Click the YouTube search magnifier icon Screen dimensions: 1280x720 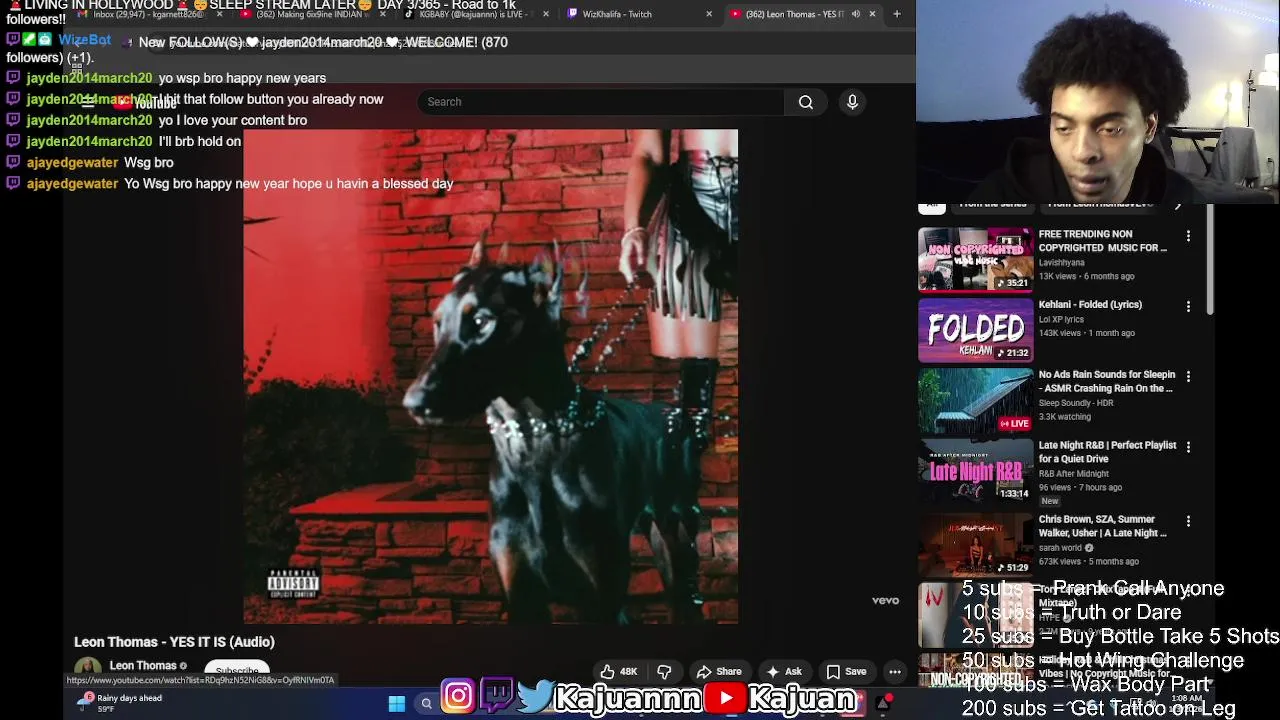coord(805,102)
